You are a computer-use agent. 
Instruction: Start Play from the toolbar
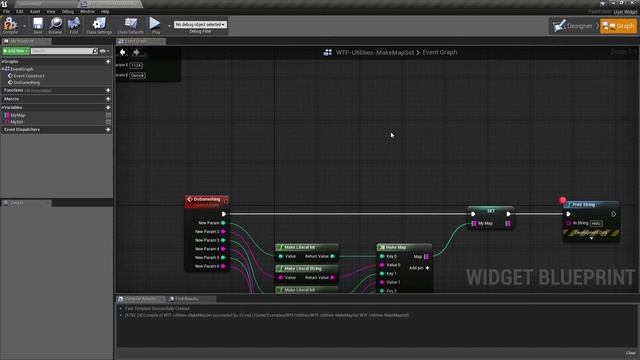155,25
